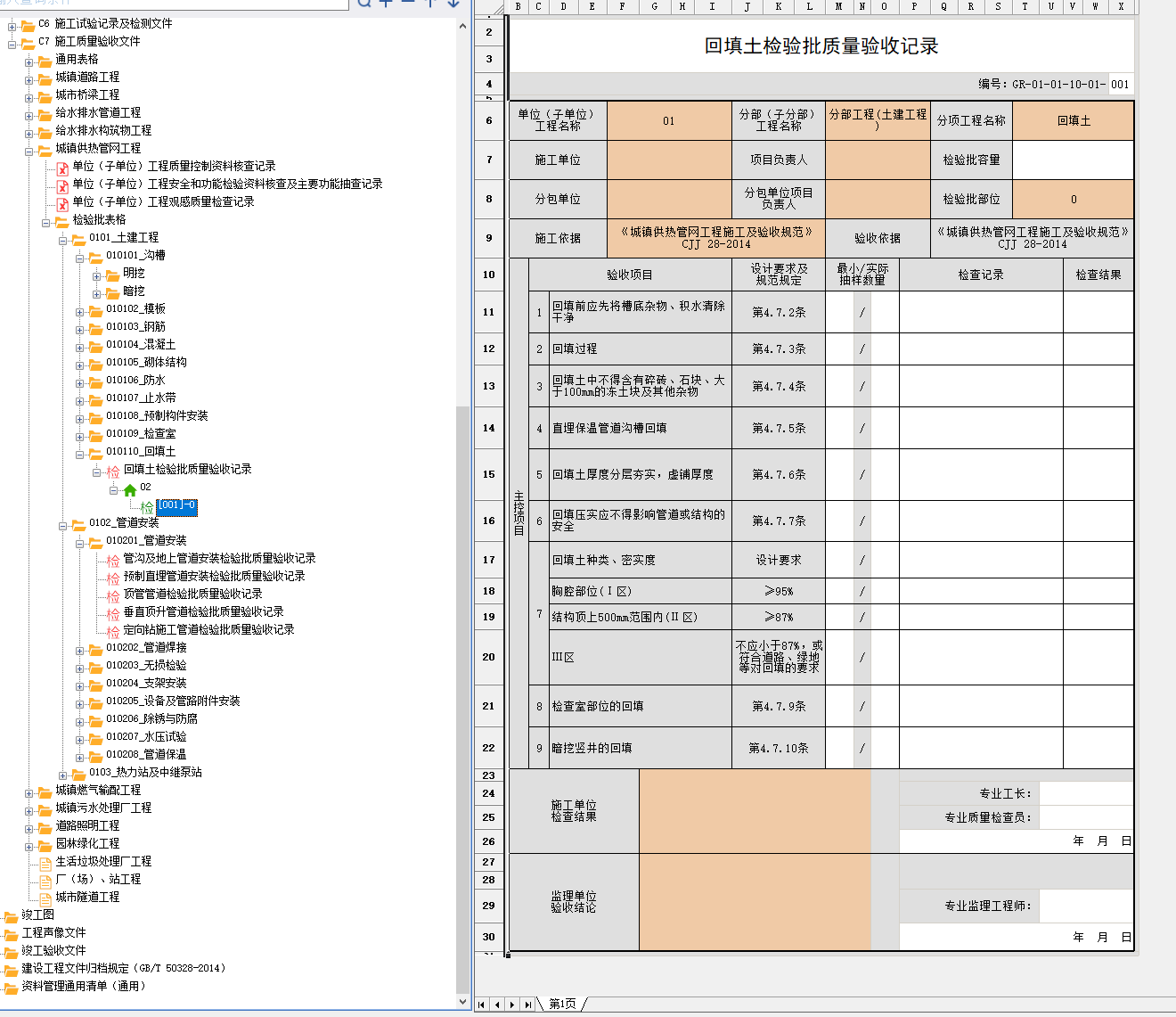1176x1017 pixels.
Task: Open 城镇道路工程 in the tree
Action: [87, 78]
